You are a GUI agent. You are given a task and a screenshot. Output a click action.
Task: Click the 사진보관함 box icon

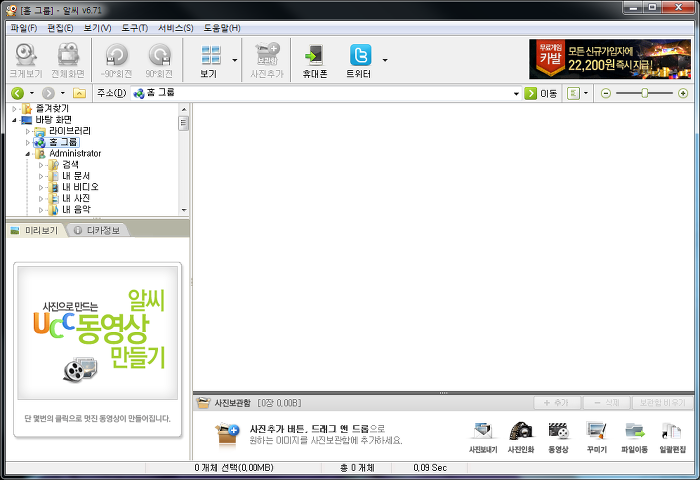pyautogui.click(x=203, y=403)
